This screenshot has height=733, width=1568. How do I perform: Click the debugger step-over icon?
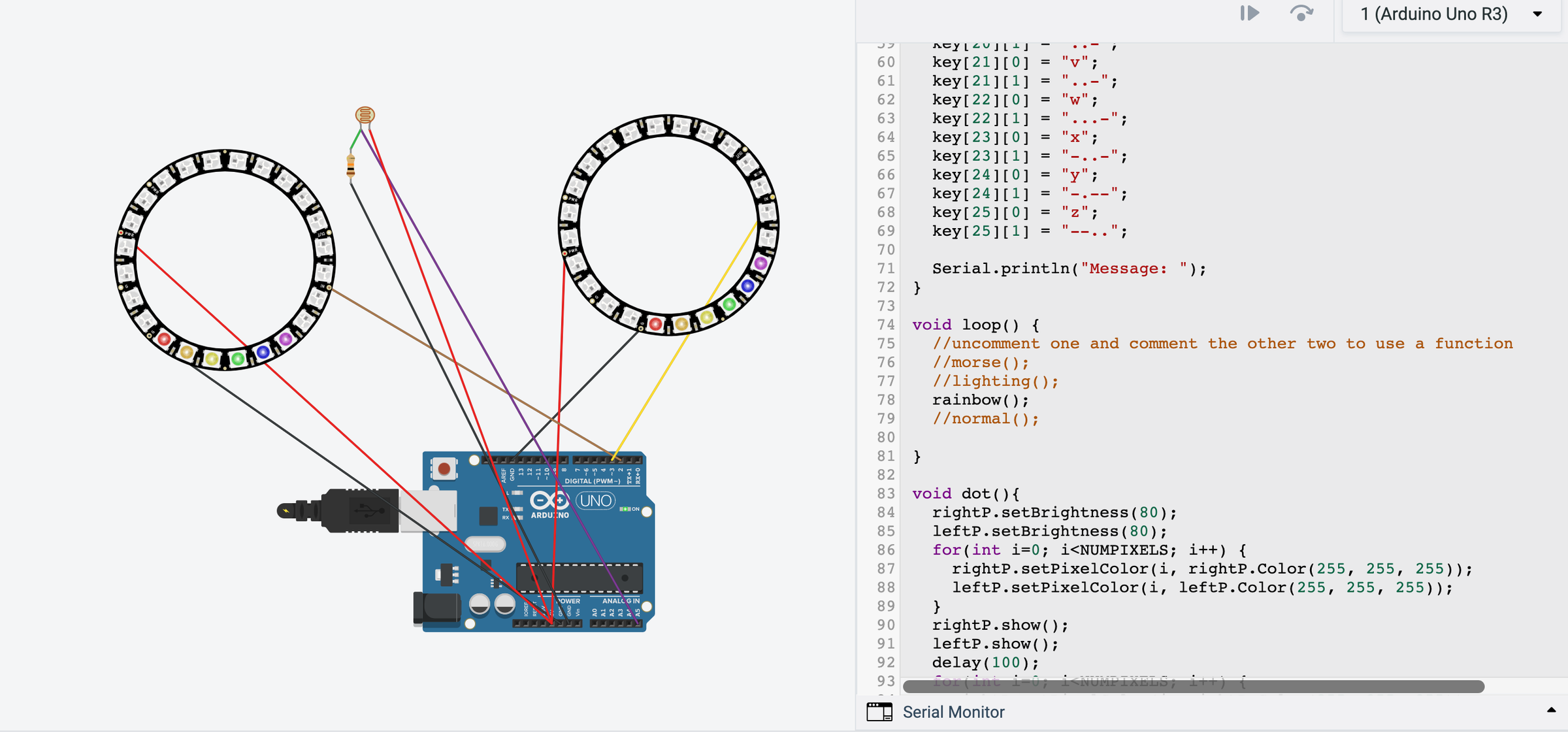point(1301,14)
